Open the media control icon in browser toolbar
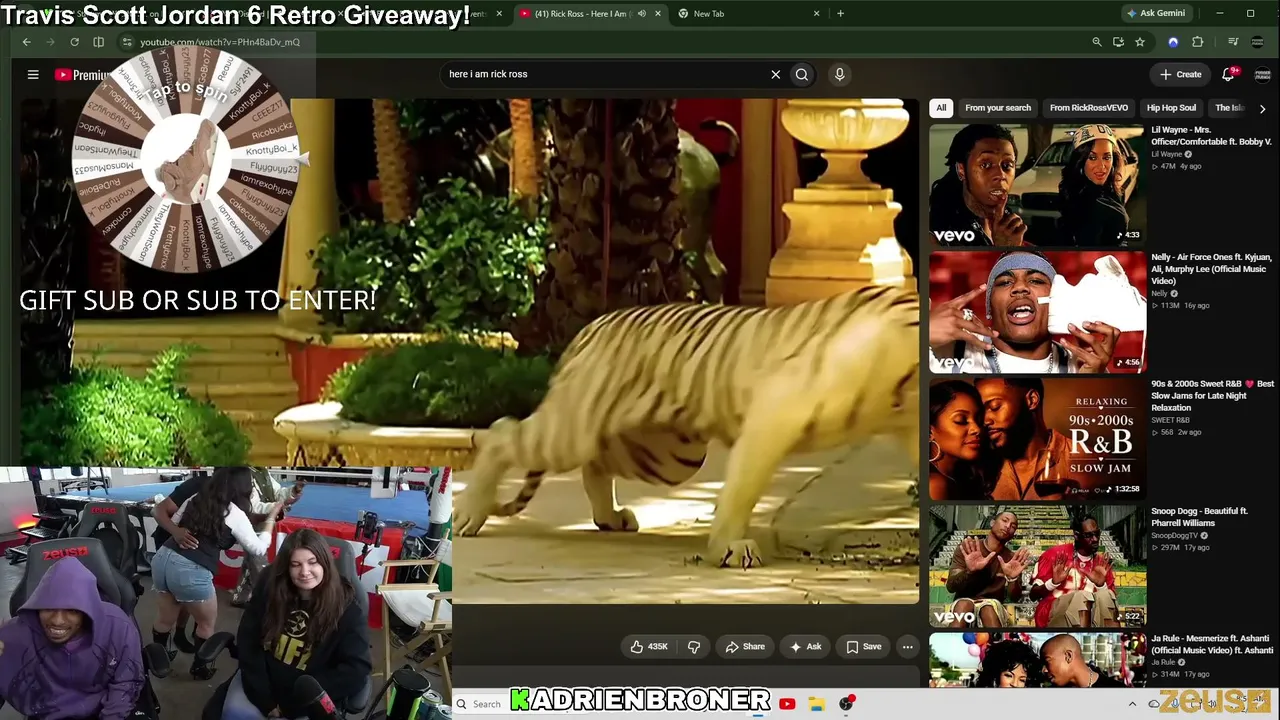1280x720 pixels. (x=1233, y=42)
